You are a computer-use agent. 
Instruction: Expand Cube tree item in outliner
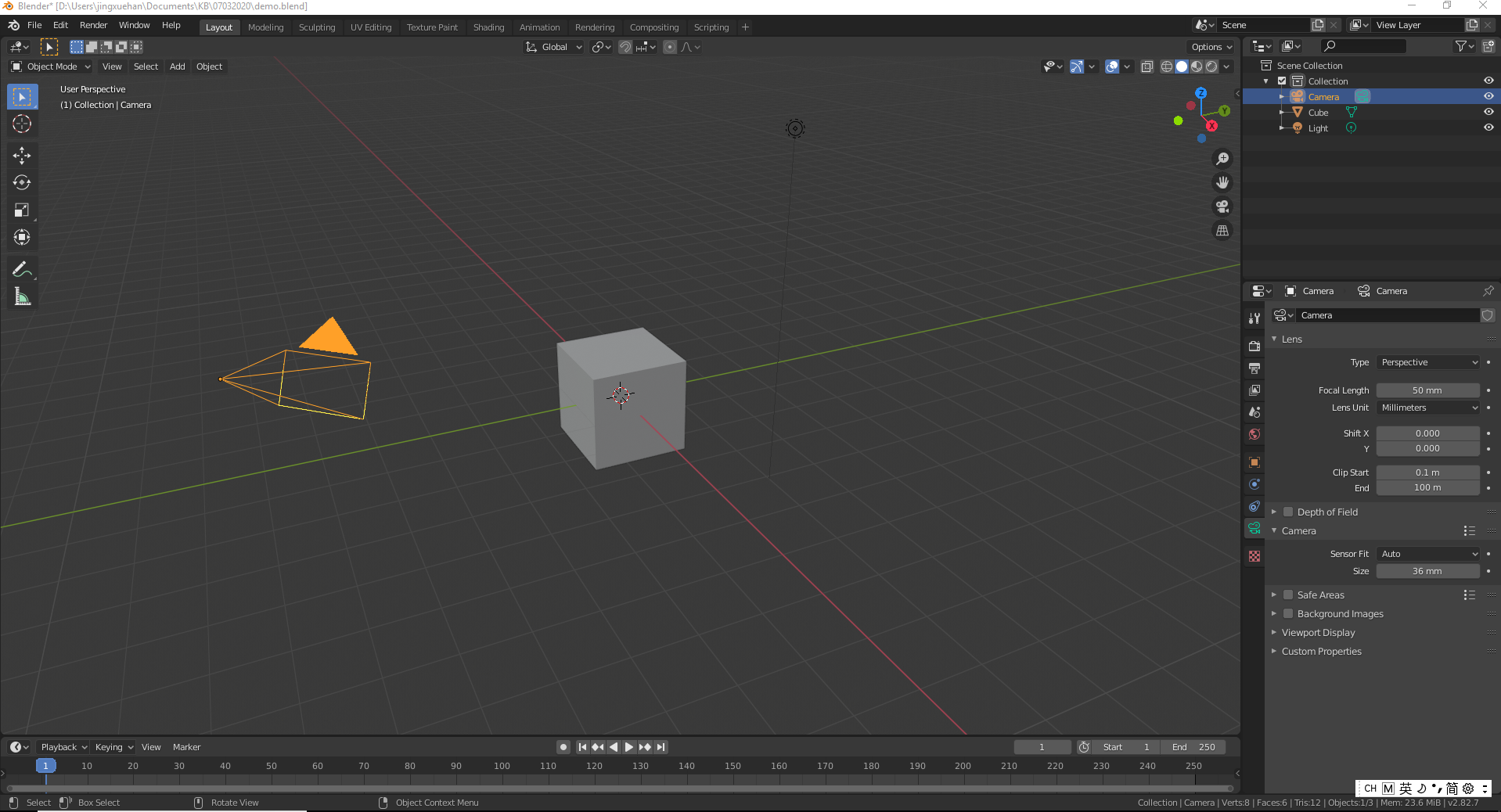click(x=1282, y=112)
